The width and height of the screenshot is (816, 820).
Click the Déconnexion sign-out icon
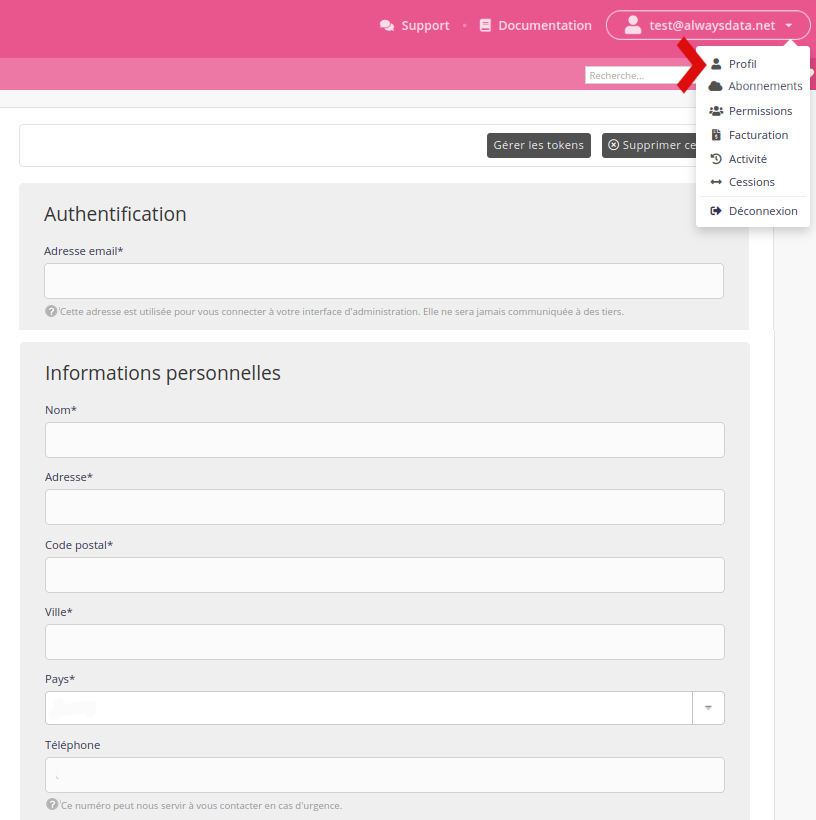click(716, 211)
